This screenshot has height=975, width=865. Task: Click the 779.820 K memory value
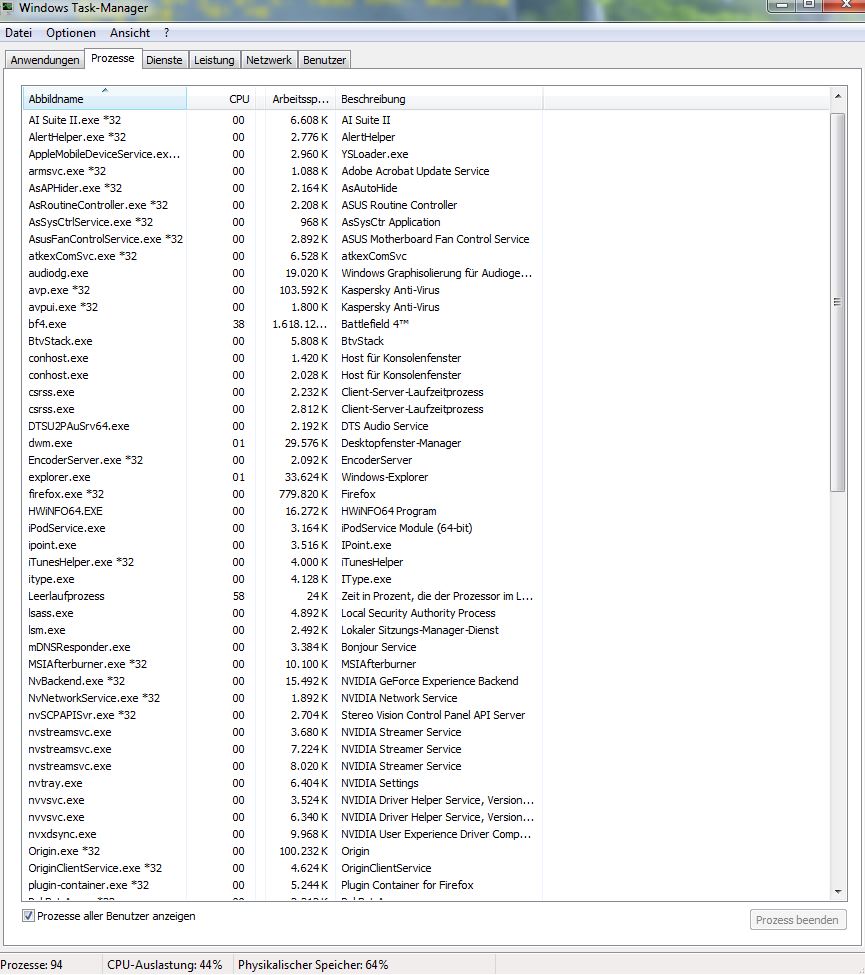pos(303,494)
